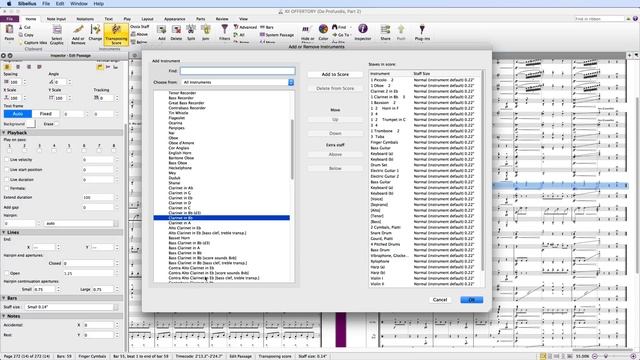Image resolution: width=640 pixels, height=360 pixels.
Task: Click the Split bars icon
Action: click(x=191, y=30)
